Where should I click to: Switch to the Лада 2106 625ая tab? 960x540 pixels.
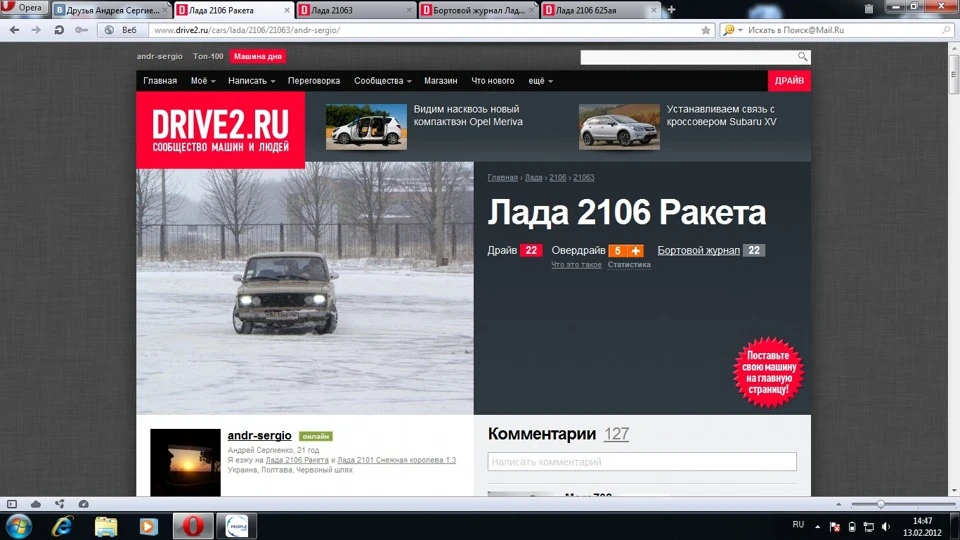pos(601,10)
